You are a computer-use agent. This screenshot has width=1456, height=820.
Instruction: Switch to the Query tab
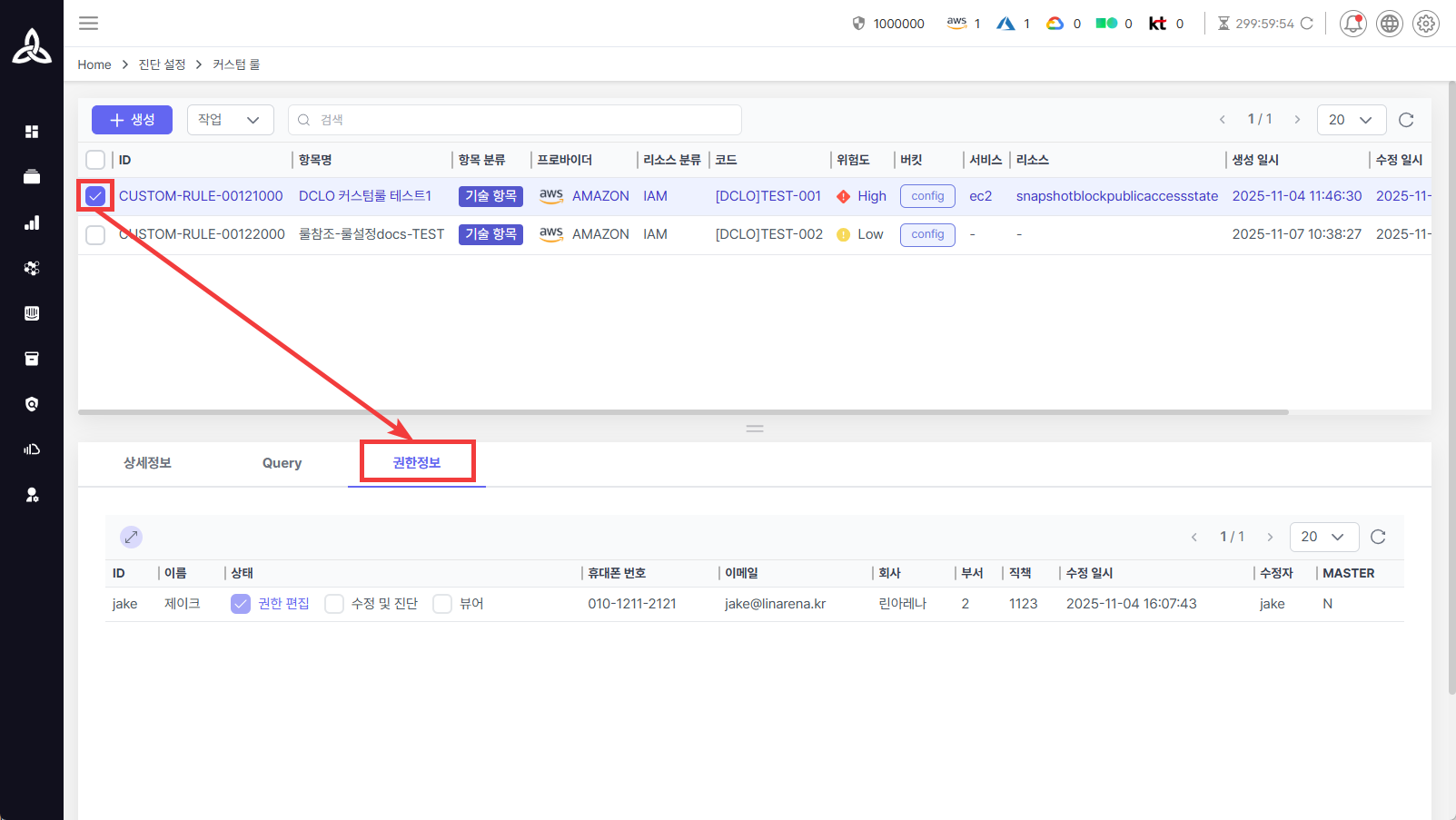pos(282,463)
